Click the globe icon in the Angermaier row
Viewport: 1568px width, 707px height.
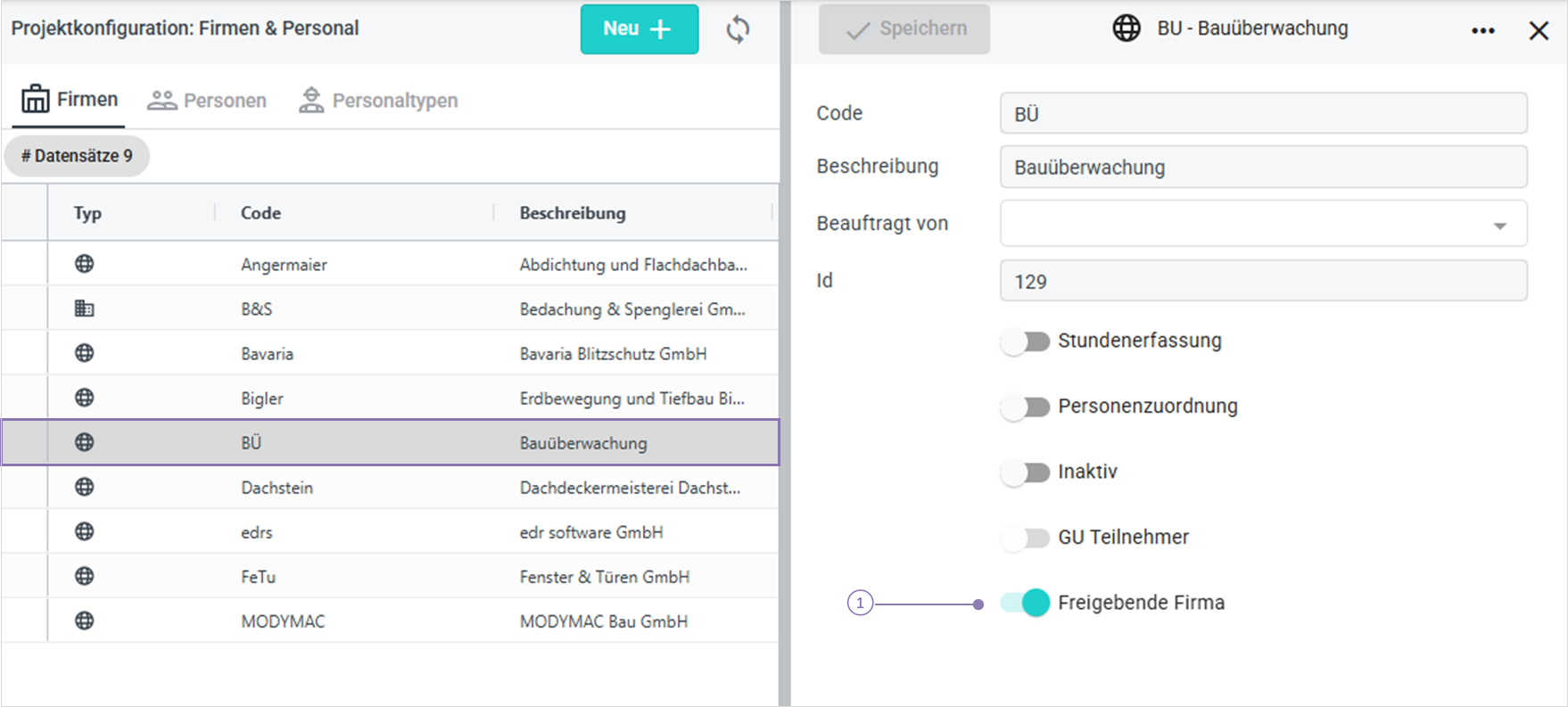[85, 264]
